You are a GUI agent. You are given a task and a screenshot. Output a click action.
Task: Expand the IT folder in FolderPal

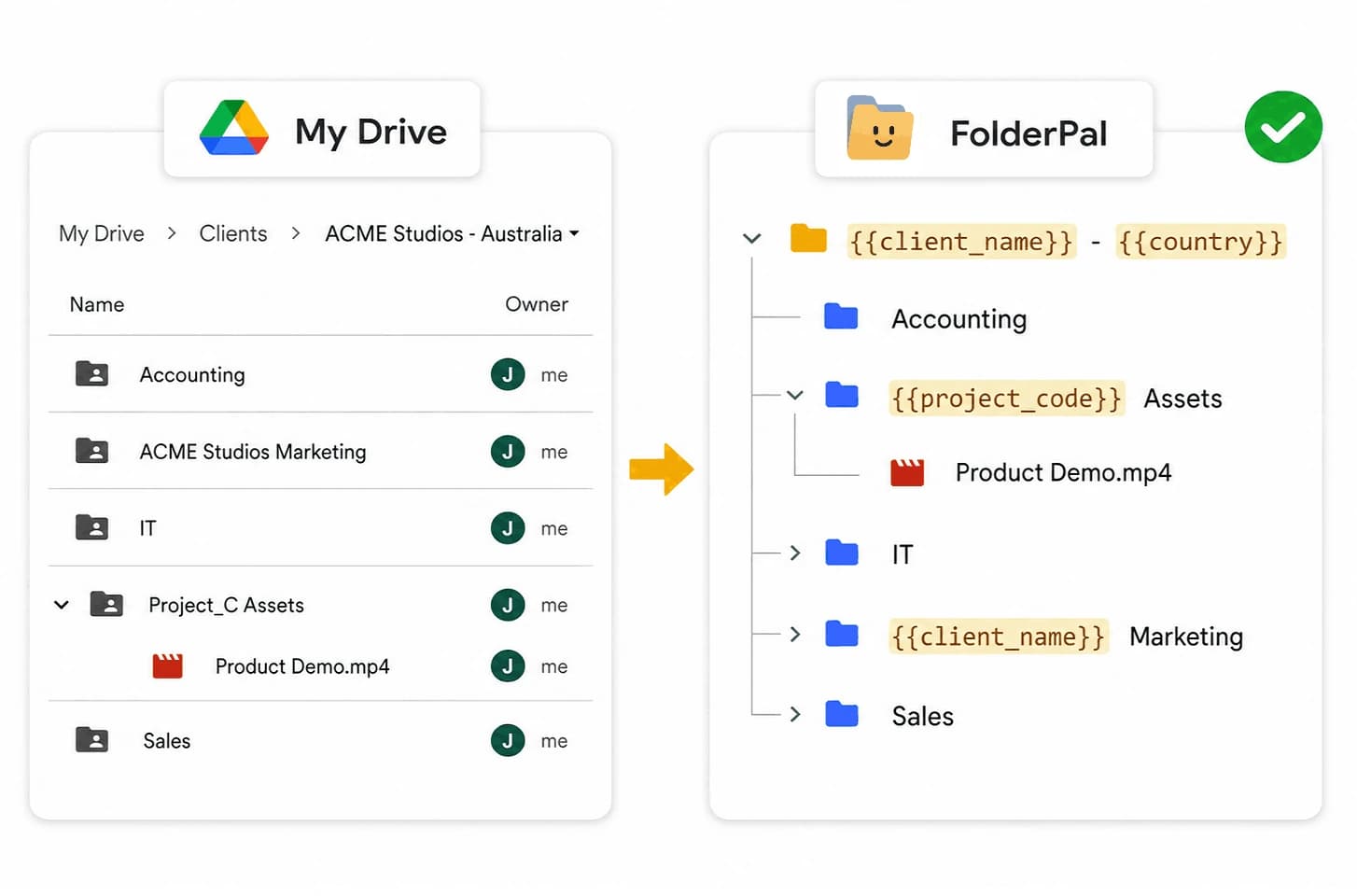[x=795, y=553]
